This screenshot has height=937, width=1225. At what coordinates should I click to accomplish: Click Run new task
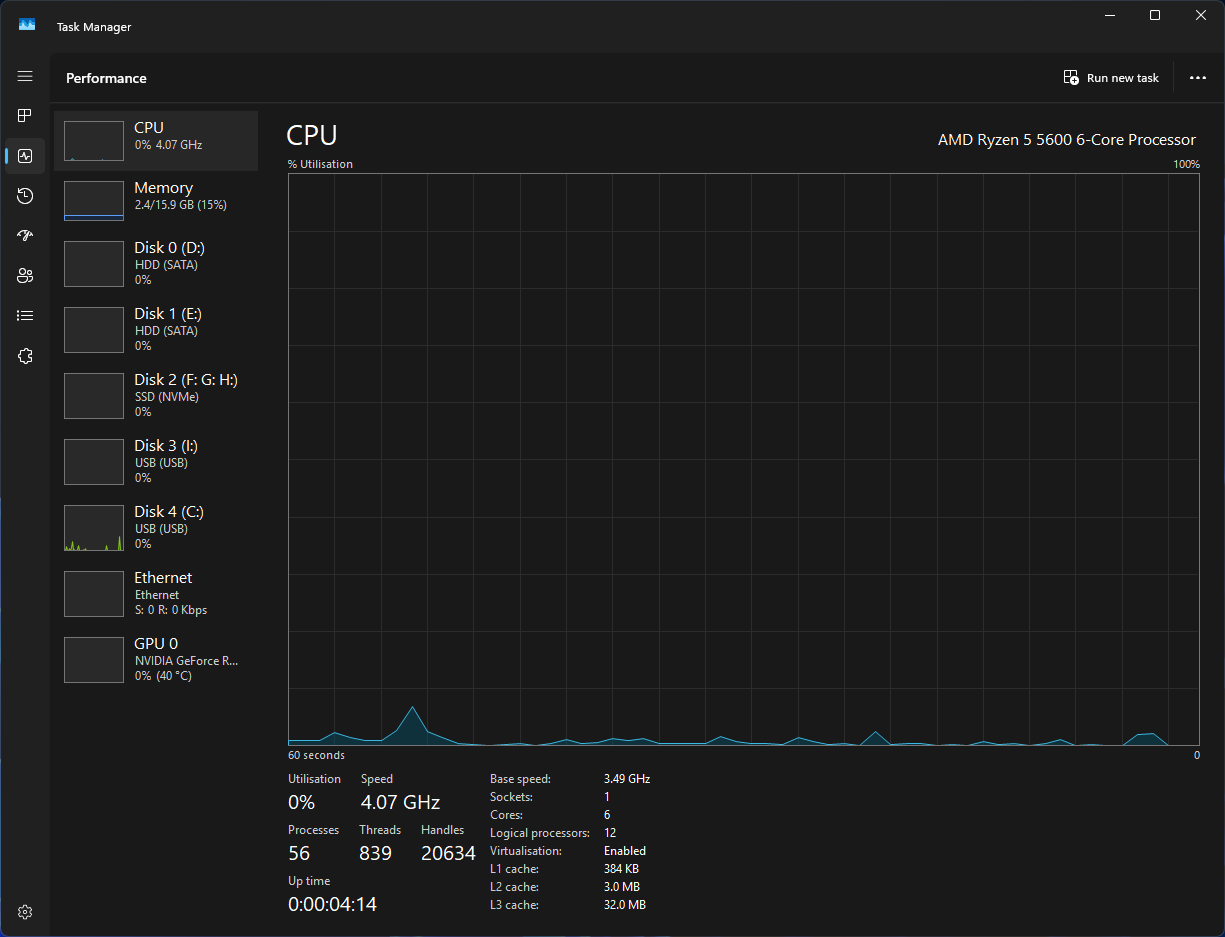[x=1111, y=77]
